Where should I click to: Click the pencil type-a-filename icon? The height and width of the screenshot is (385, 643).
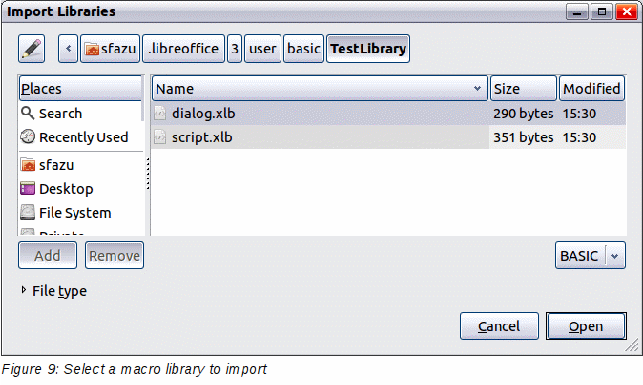pos(32,49)
